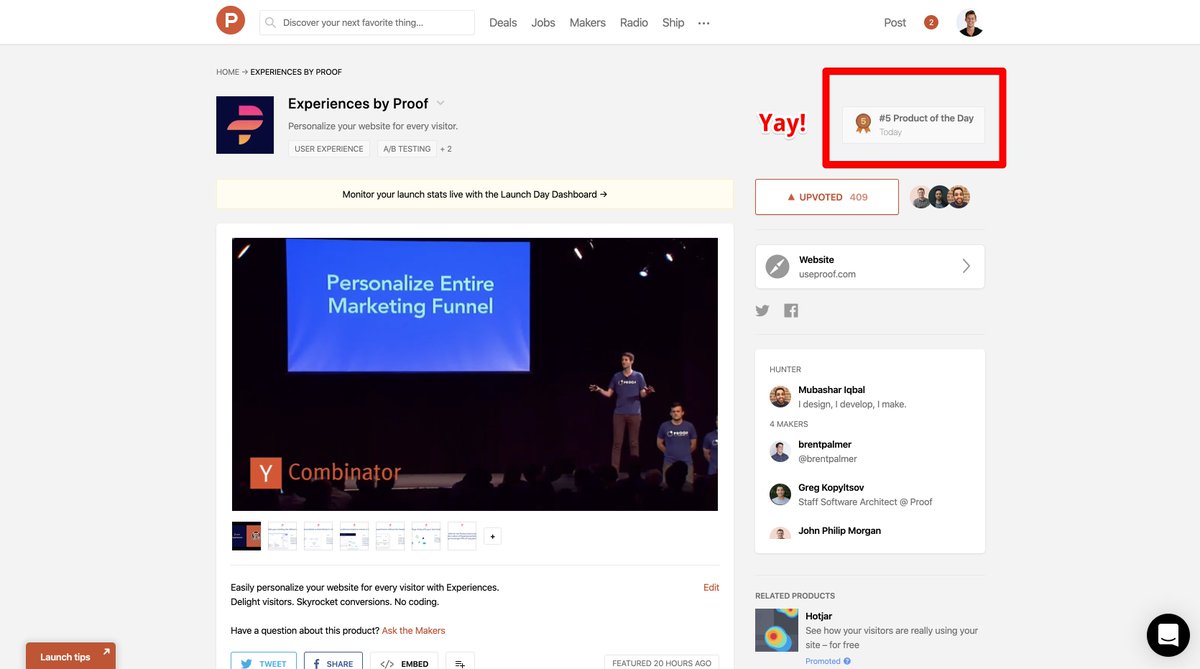Click Greg Kopyltsov's avatar image
This screenshot has width=1200, height=669.
[x=780, y=494]
